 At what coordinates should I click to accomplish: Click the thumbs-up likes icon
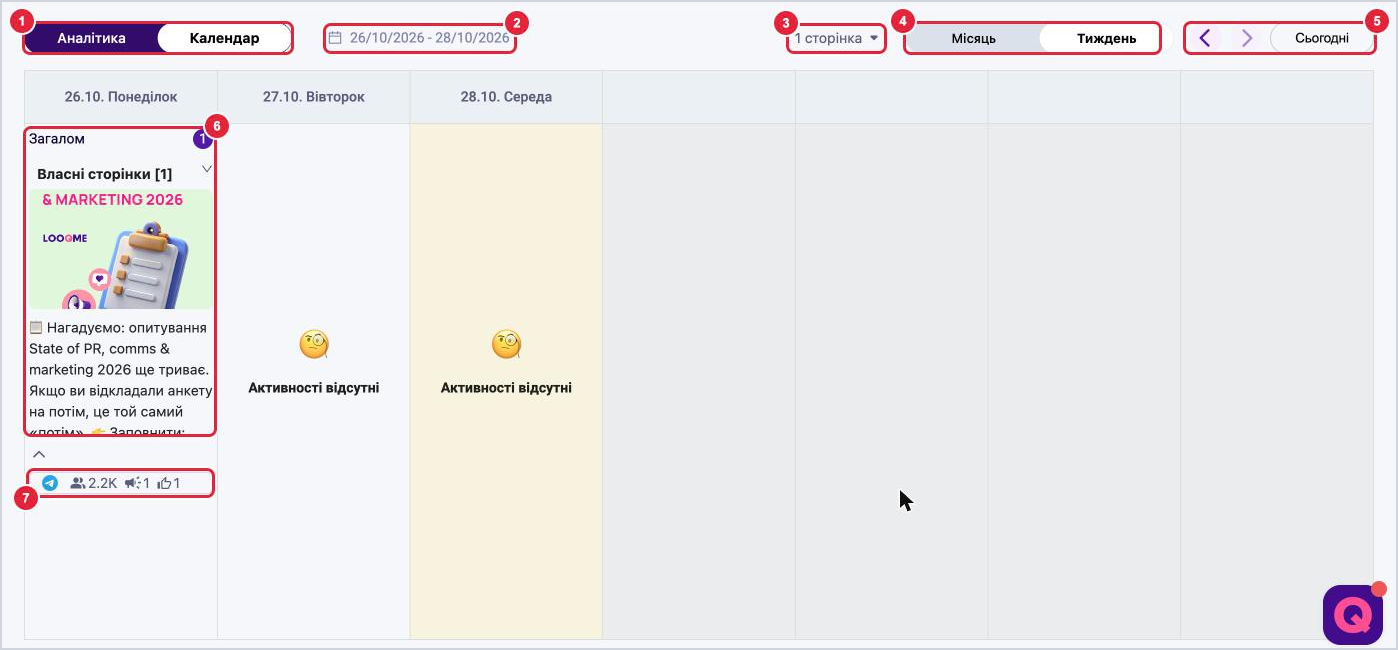pyautogui.click(x=165, y=483)
